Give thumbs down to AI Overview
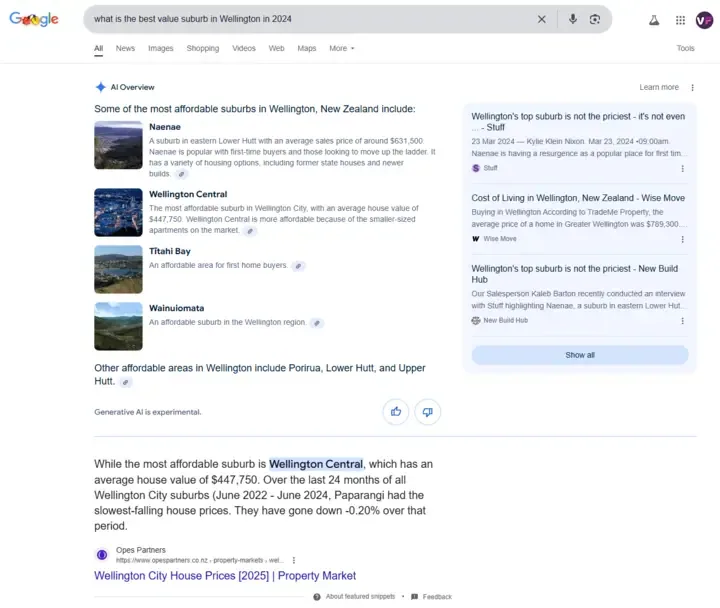 tap(428, 412)
